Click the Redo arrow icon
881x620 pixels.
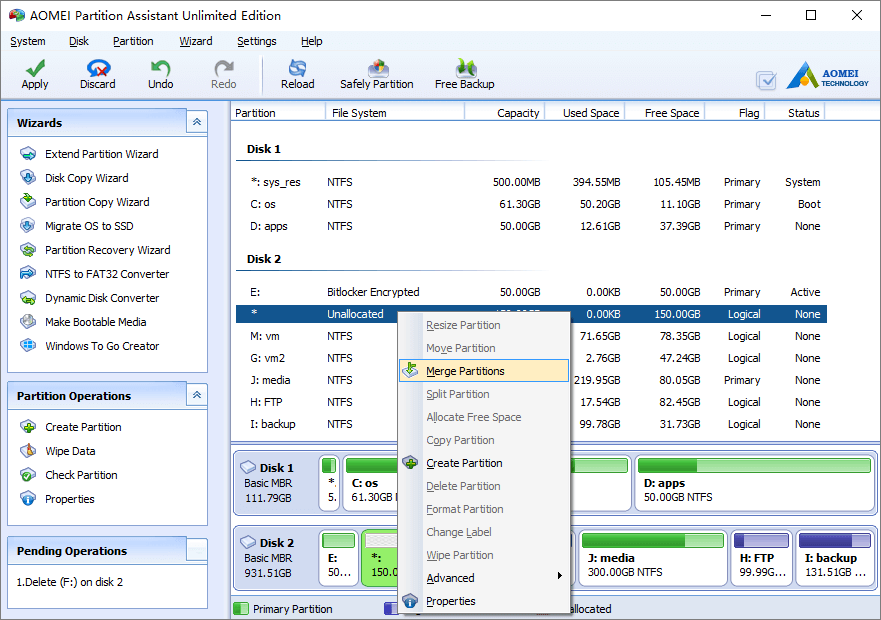click(x=224, y=68)
